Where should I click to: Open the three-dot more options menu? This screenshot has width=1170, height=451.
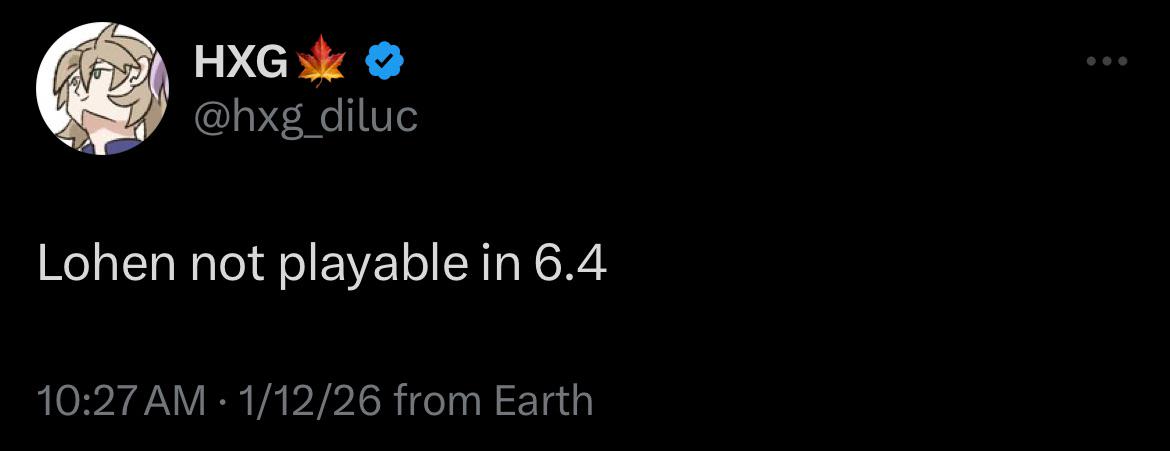pyautogui.click(x=1107, y=62)
